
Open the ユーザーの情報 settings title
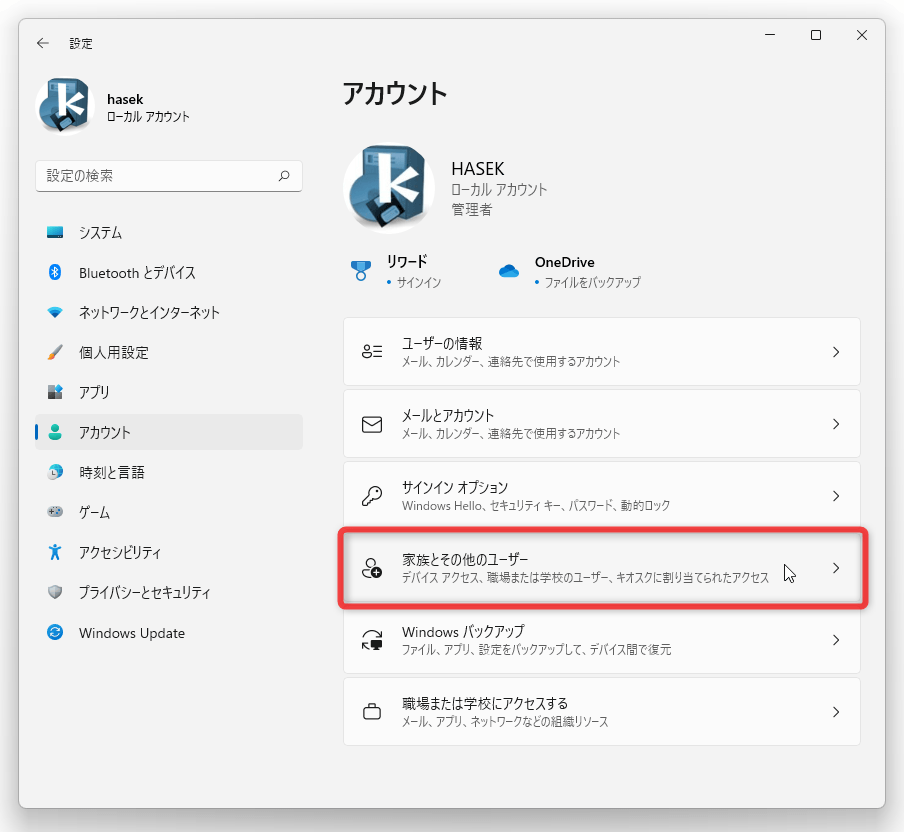[x=442, y=344]
